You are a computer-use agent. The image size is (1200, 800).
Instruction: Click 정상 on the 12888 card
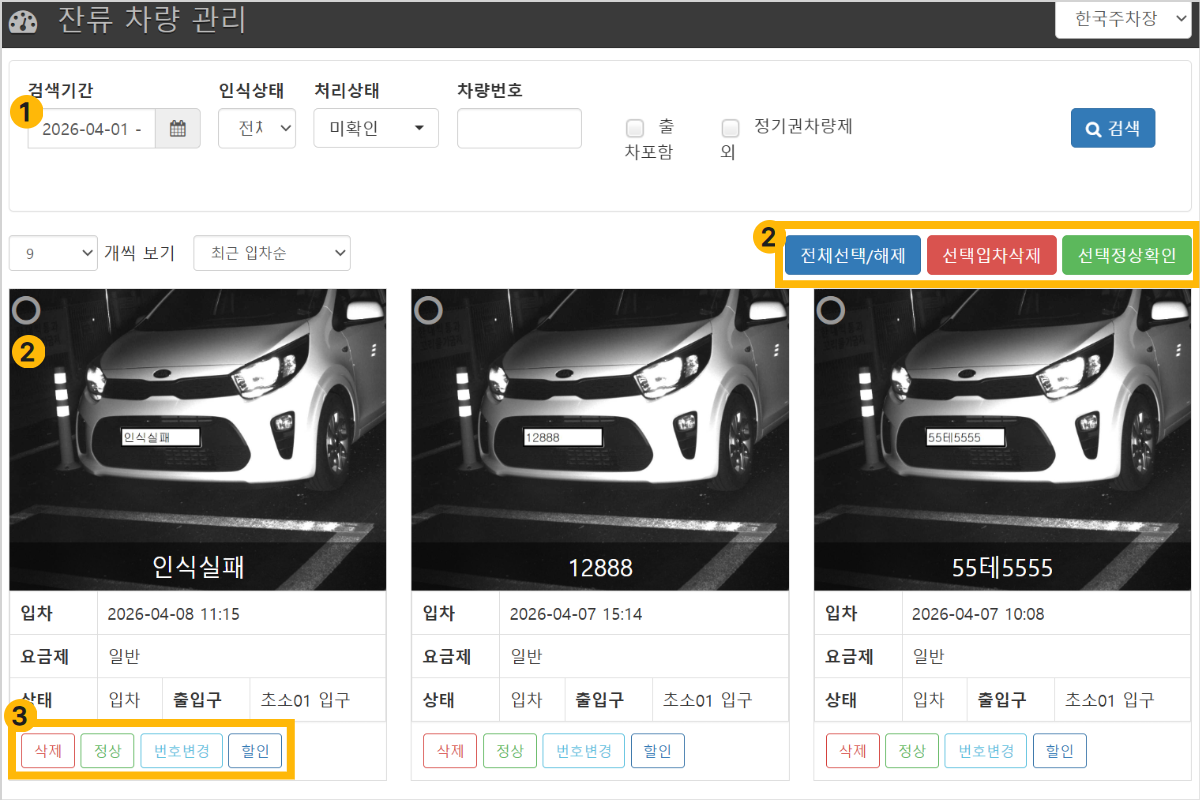pos(510,751)
